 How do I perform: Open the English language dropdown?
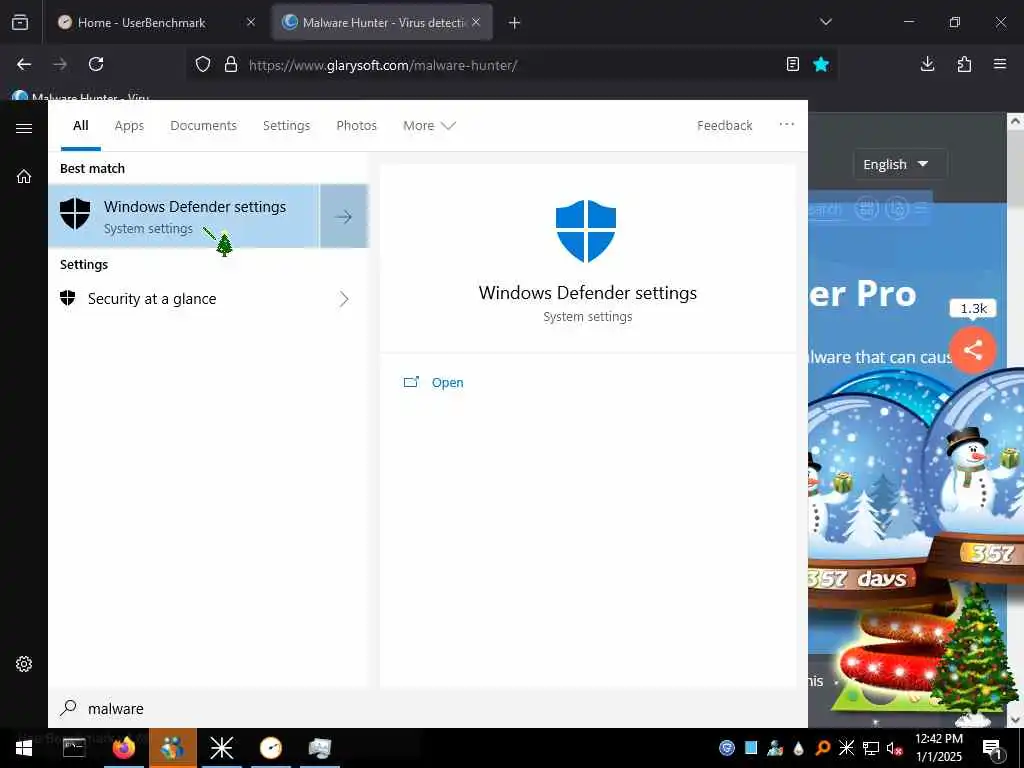[x=900, y=165]
